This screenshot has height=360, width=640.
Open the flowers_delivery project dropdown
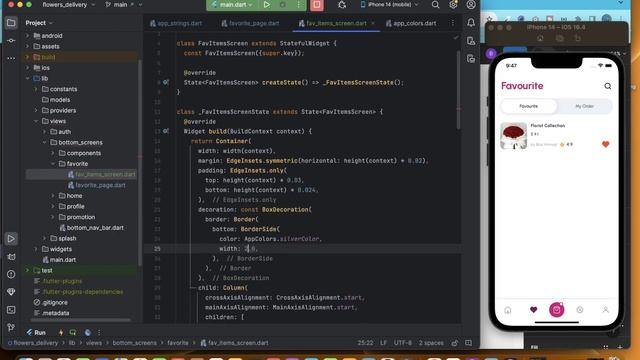(x=68, y=5)
